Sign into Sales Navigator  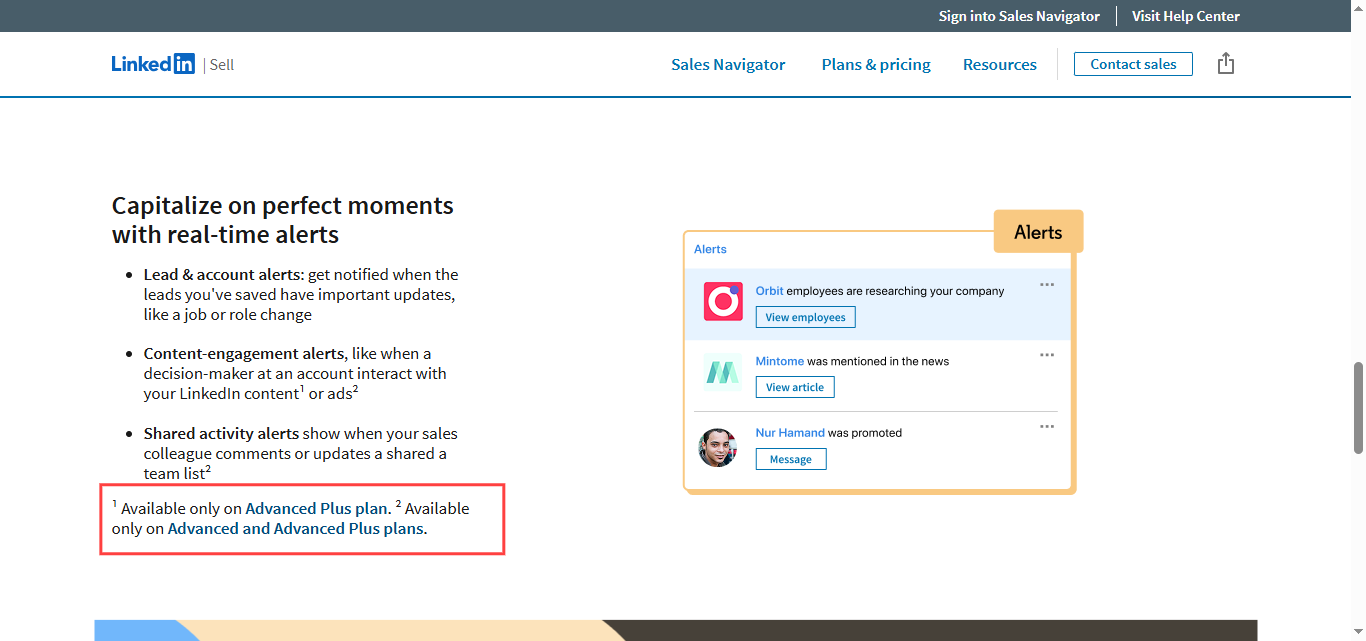[1019, 15]
